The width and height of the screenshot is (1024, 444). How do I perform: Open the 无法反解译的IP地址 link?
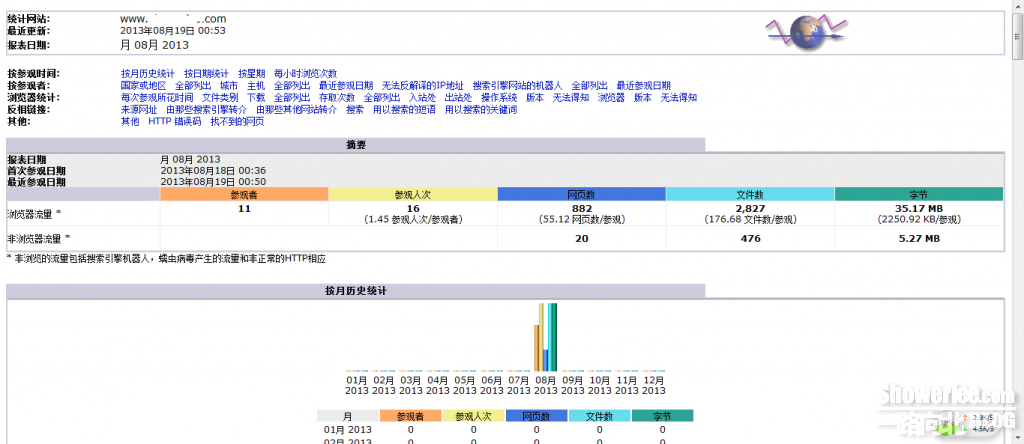point(423,86)
